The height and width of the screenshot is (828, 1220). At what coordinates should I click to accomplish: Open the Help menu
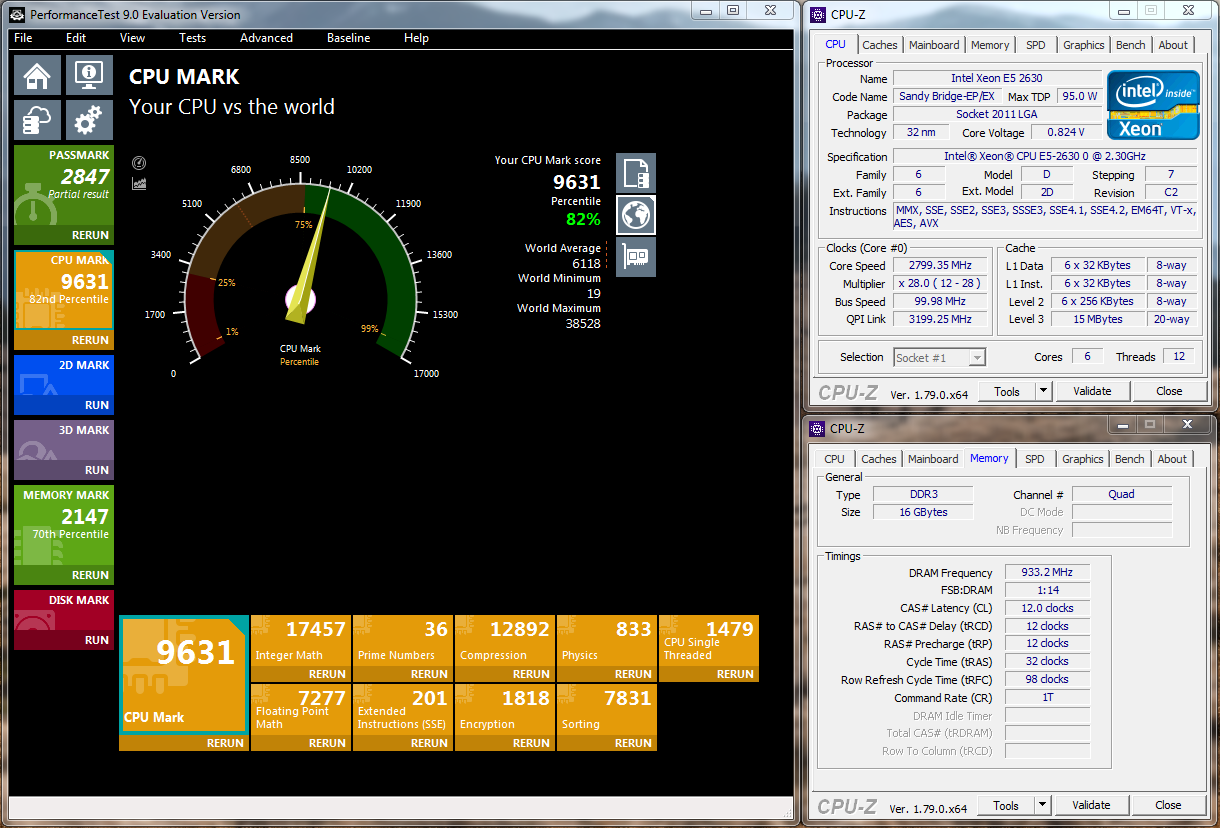(416, 38)
